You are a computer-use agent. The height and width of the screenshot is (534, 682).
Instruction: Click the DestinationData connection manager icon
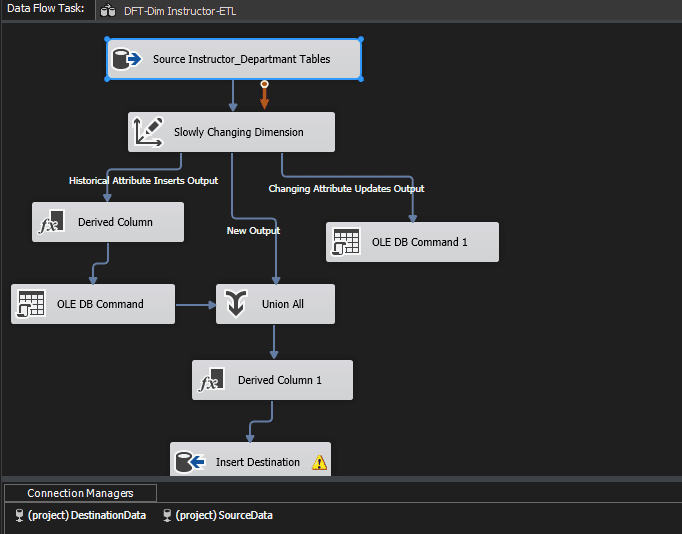click(19, 515)
